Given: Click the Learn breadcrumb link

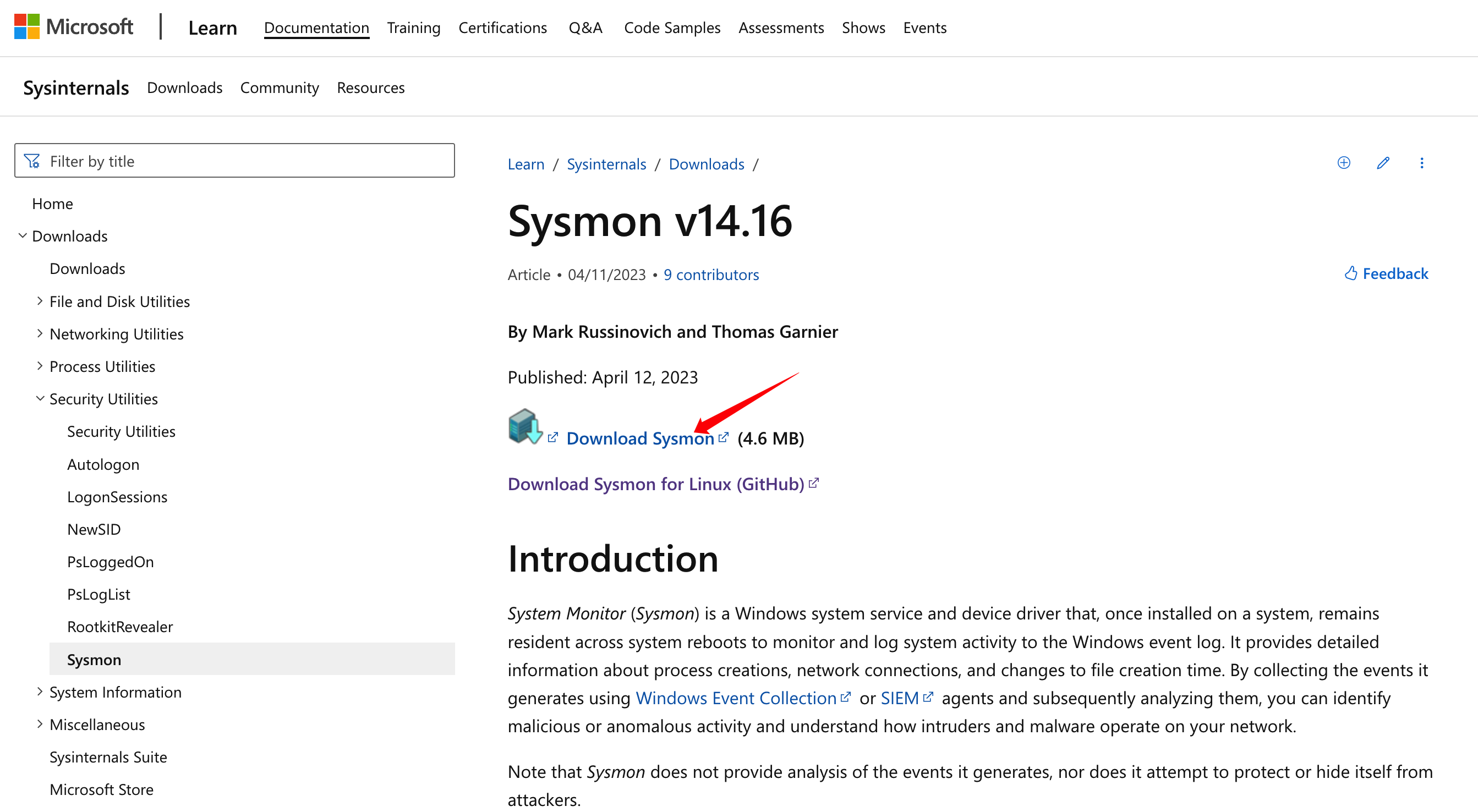Looking at the screenshot, I should pyautogui.click(x=525, y=164).
